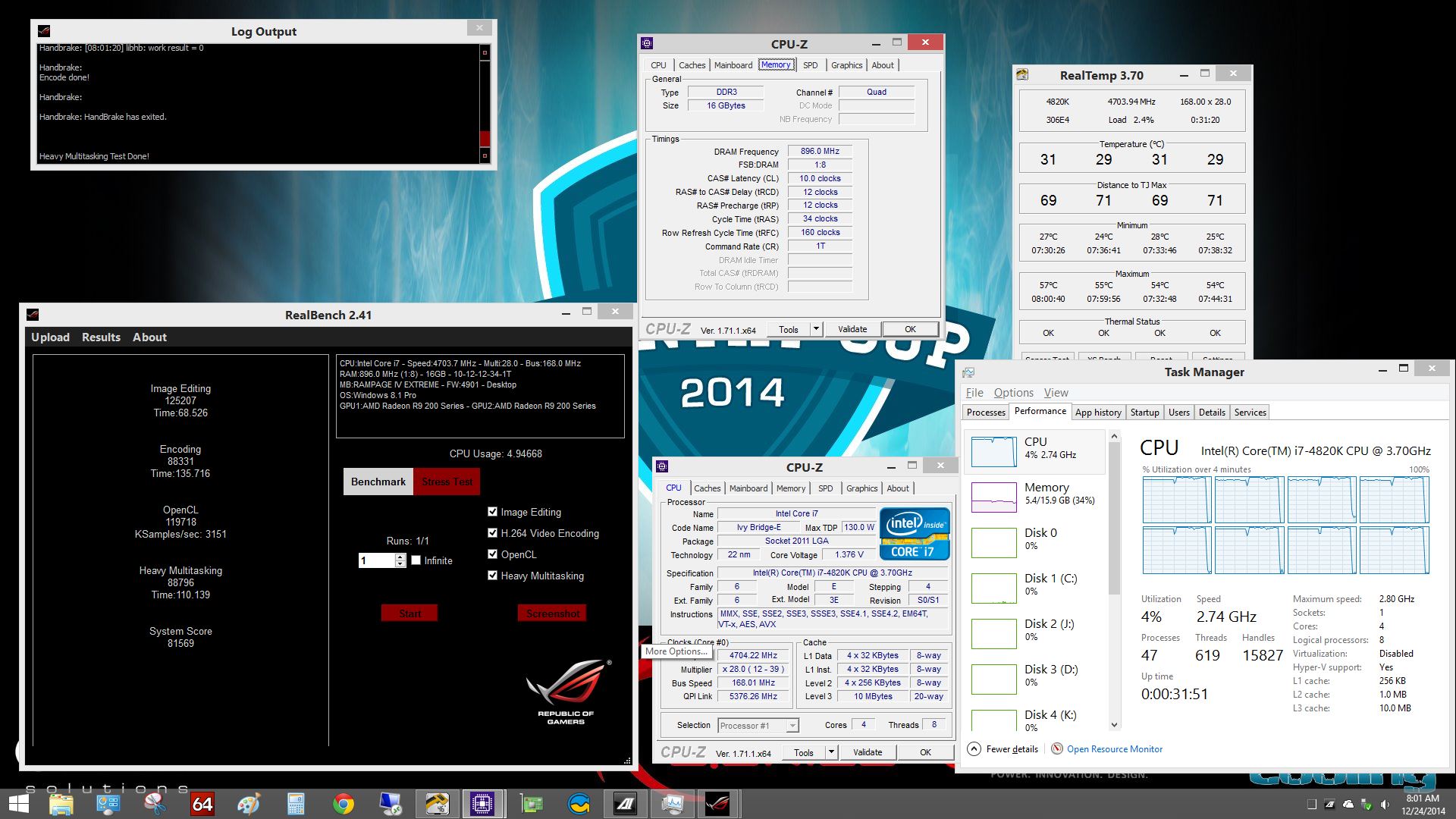Select Benchmark mode in RealBench
The width and height of the screenshot is (1456, 819).
point(378,482)
